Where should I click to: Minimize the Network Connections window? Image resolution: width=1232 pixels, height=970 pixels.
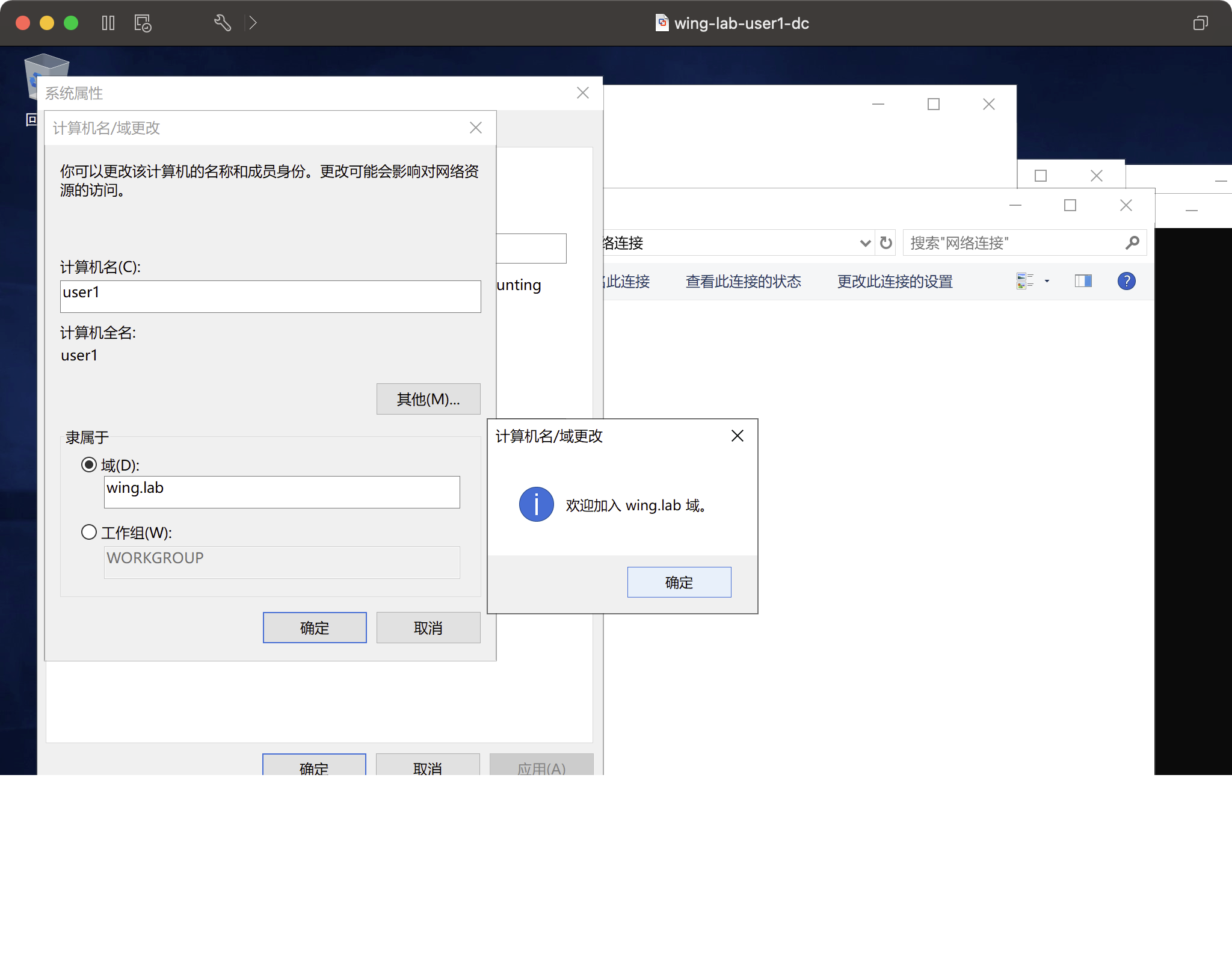(1015, 205)
